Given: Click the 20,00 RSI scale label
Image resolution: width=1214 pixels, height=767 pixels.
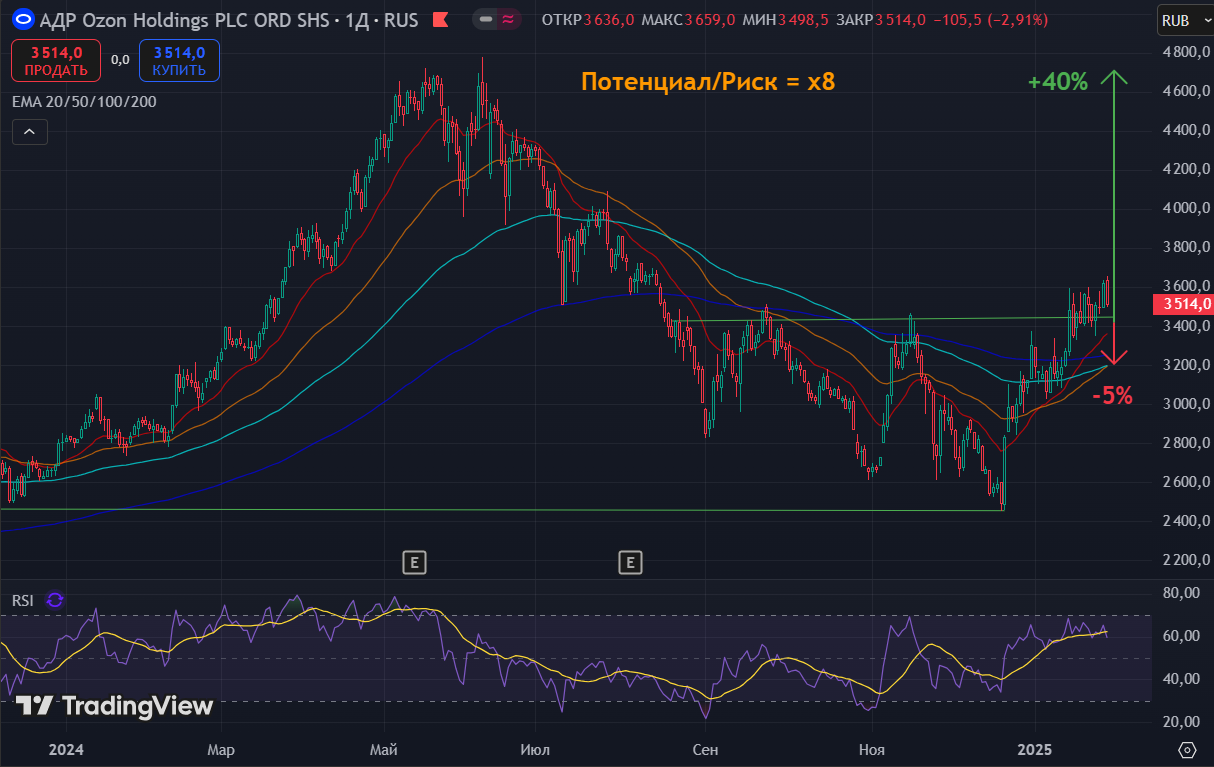Looking at the screenshot, I should point(1181,721).
